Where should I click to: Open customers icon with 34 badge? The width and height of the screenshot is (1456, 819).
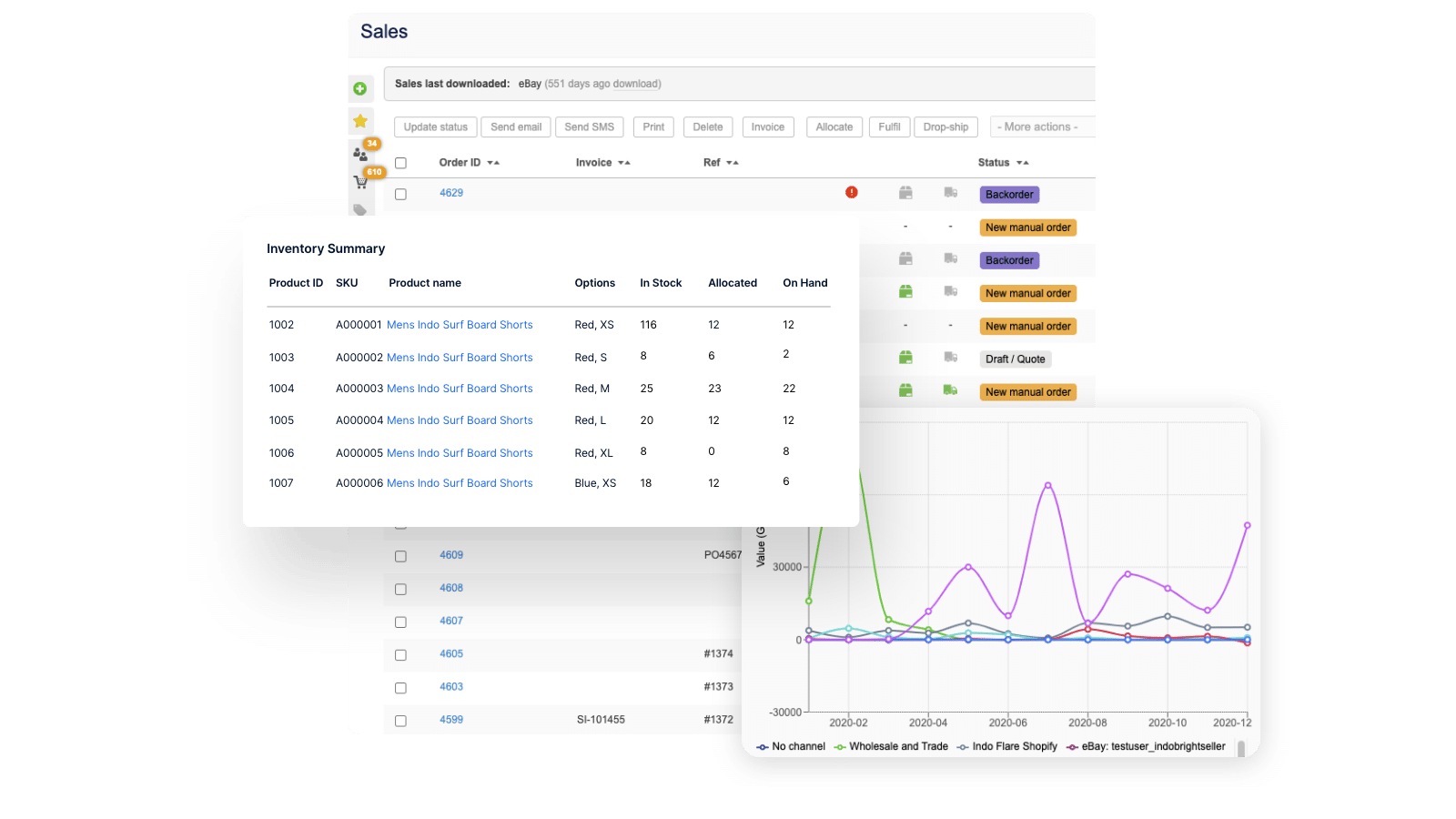[360, 154]
